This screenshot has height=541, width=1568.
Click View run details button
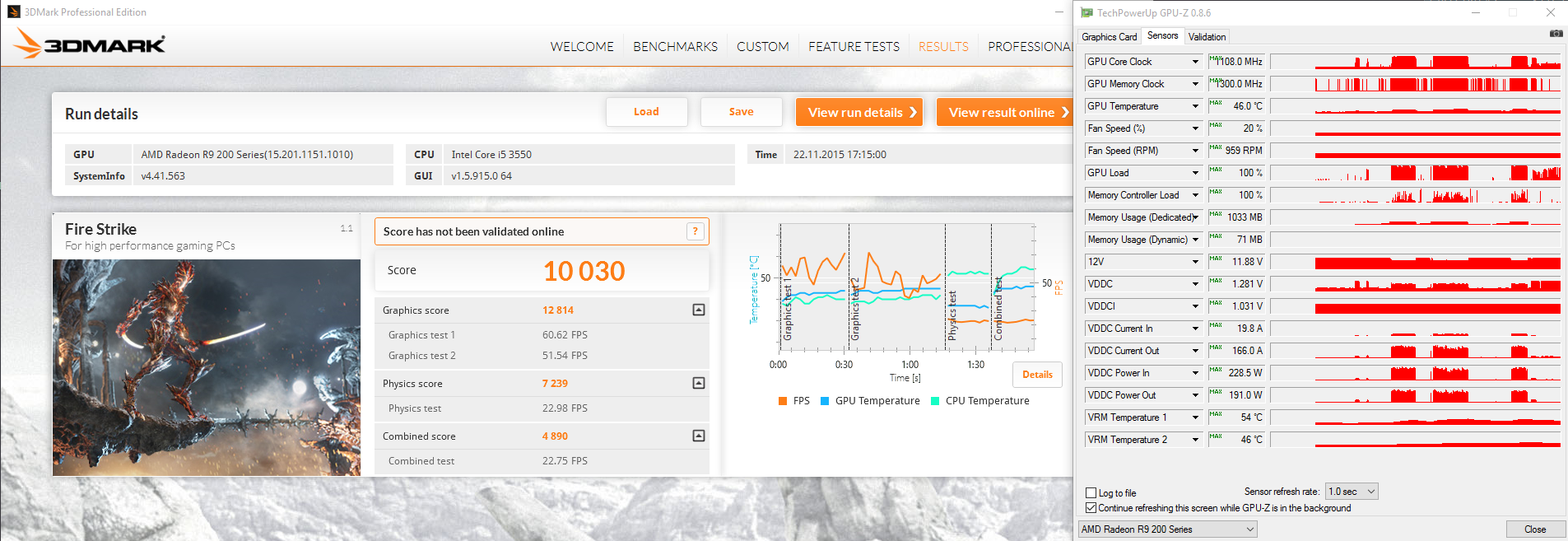point(859,112)
